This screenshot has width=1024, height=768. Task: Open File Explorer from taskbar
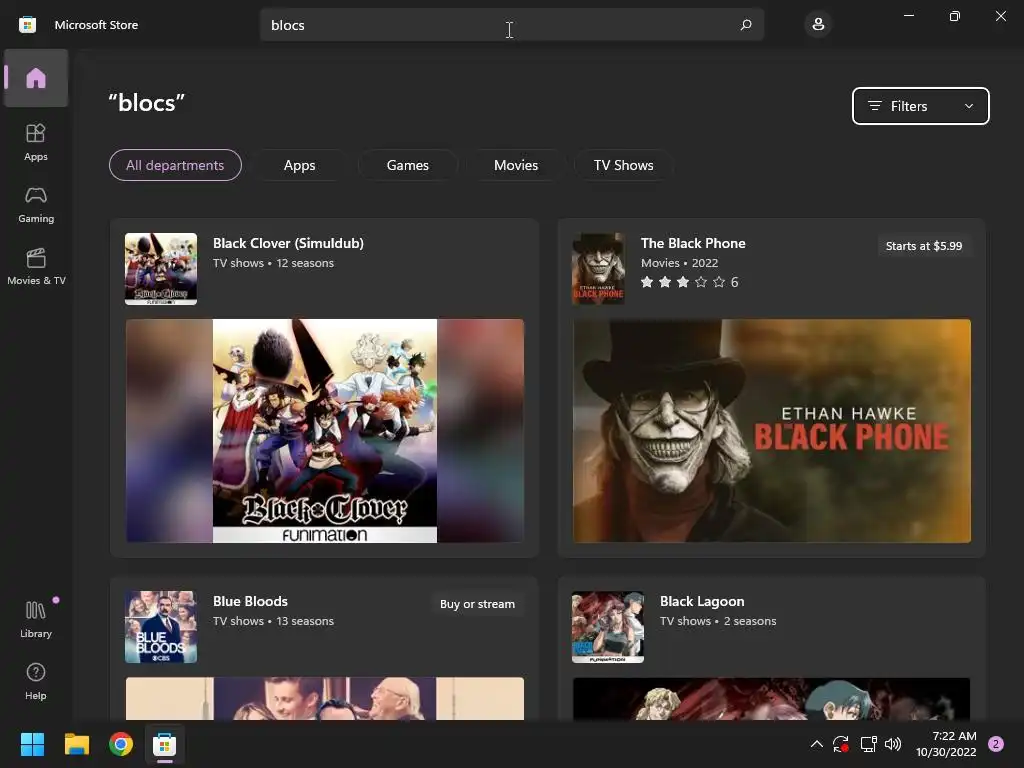(76, 744)
